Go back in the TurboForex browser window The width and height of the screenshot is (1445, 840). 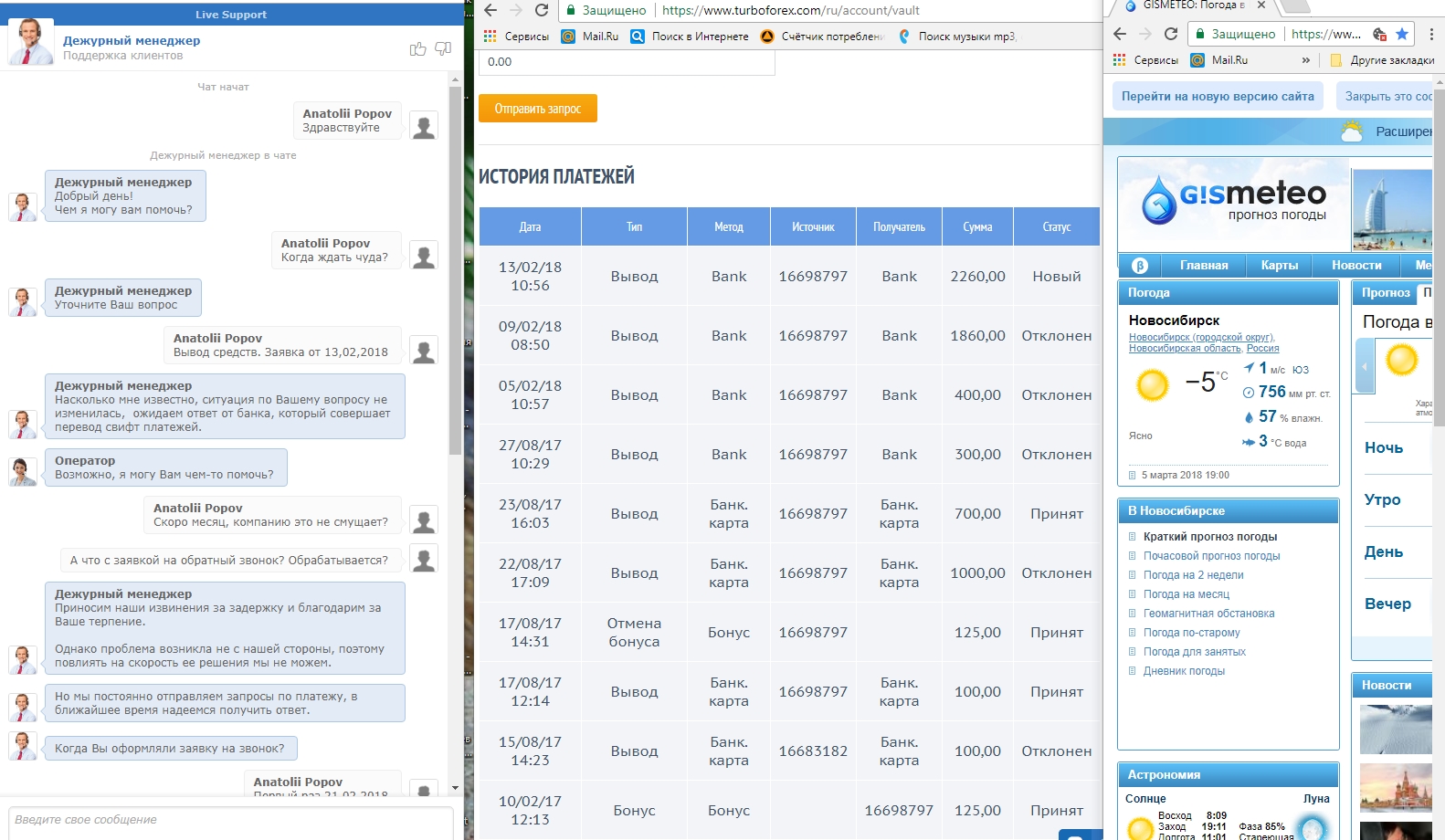[x=490, y=10]
